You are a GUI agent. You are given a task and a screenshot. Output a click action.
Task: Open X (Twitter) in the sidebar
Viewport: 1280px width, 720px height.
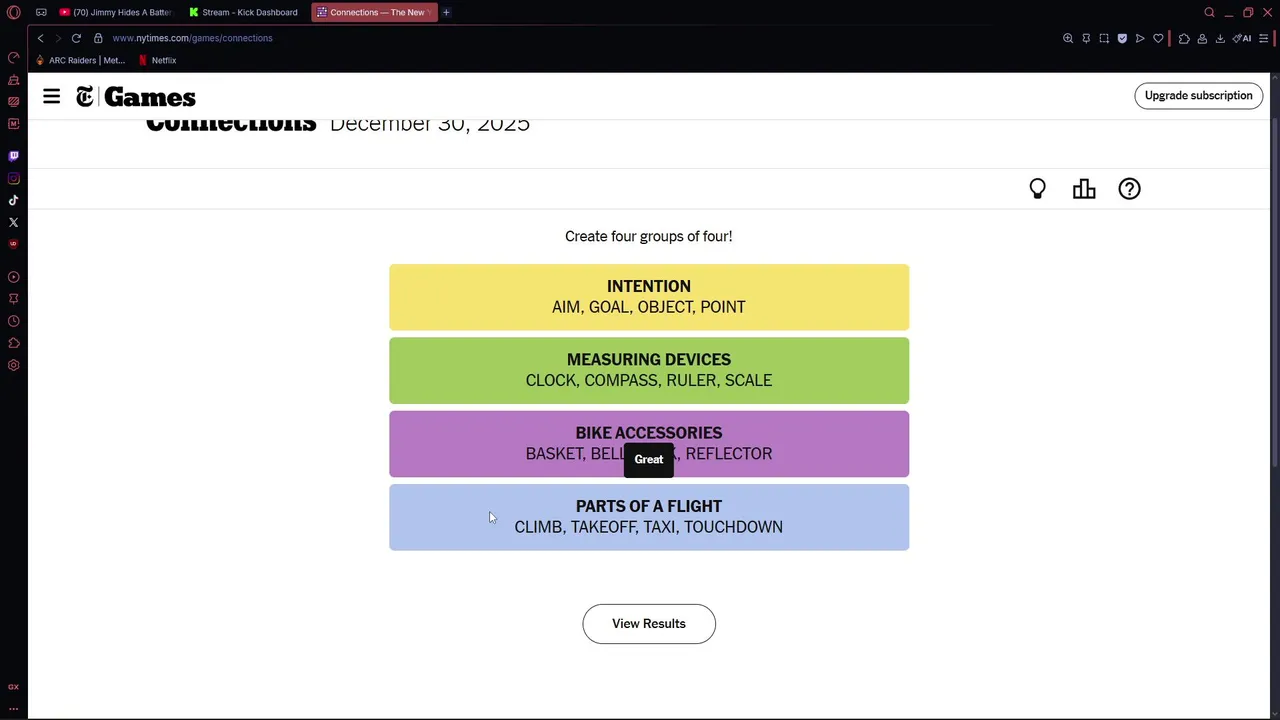click(14, 222)
